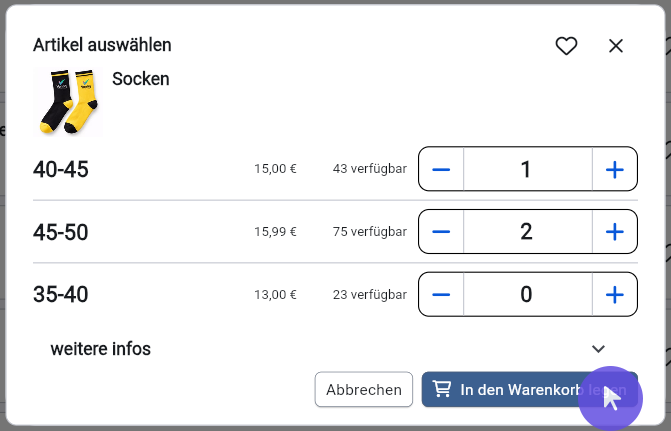Image resolution: width=671 pixels, height=431 pixels.
Task: Decrease quantity for size 35-40
Action: tap(441, 294)
